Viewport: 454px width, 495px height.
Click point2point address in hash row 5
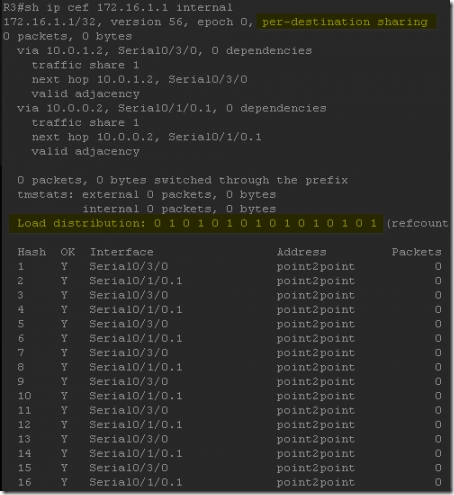click(316, 324)
